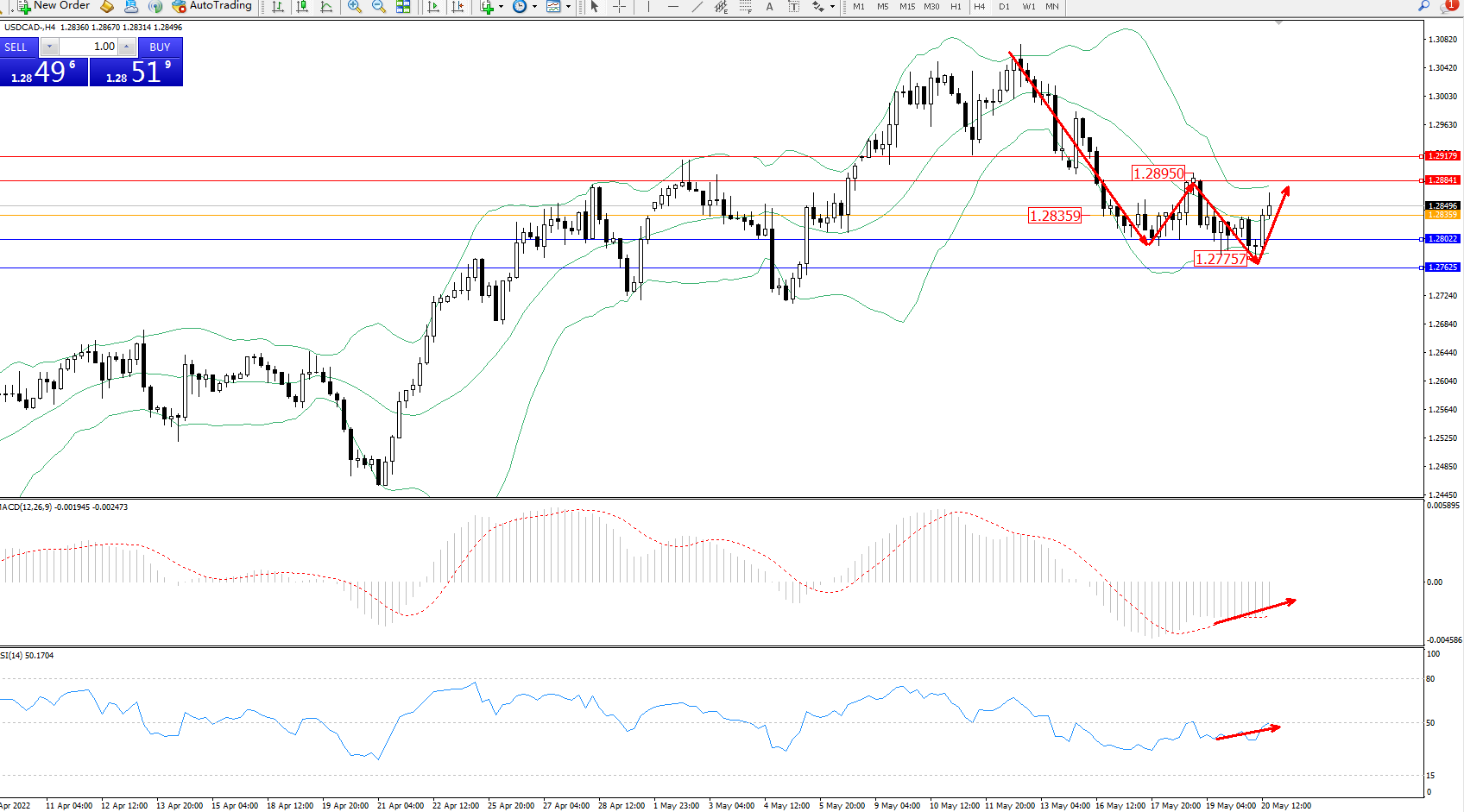The image size is (1464, 812).
Task: Click the Zoom Out magnifier icon
Action: (378, 7)
